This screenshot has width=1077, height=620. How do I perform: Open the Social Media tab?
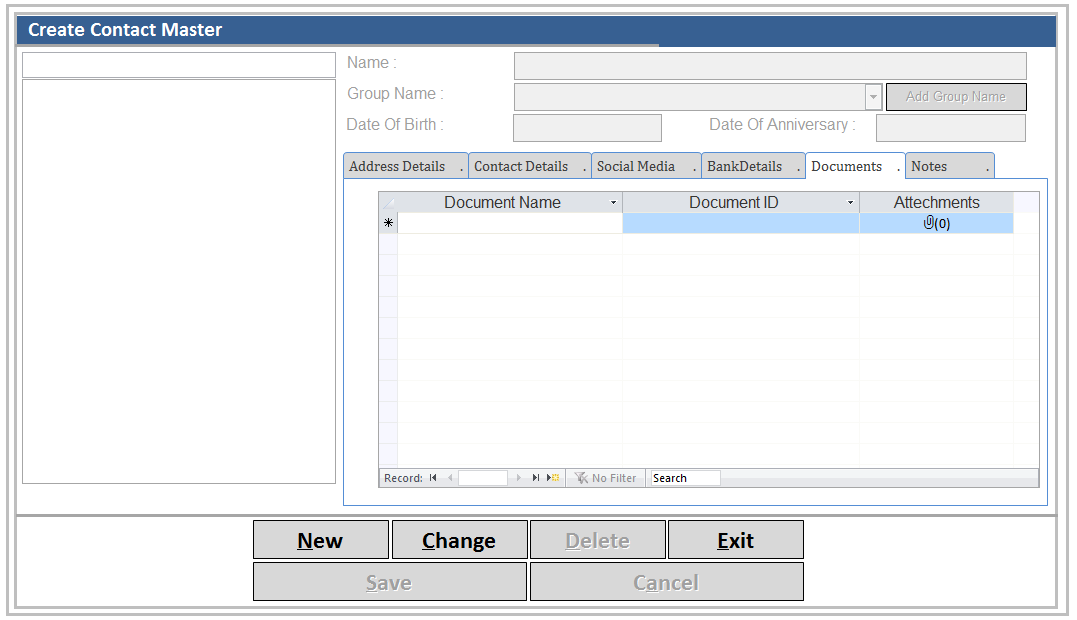636,166
